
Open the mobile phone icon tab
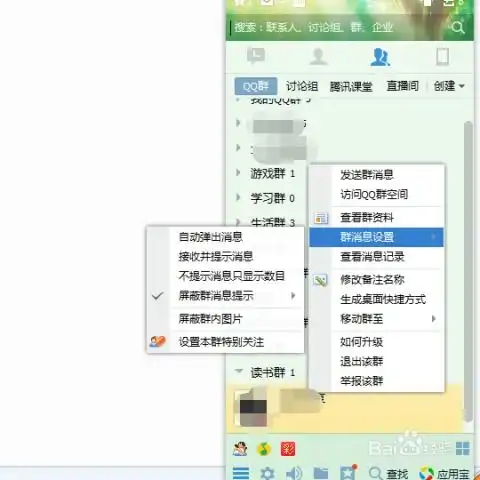tap(443, 57)
